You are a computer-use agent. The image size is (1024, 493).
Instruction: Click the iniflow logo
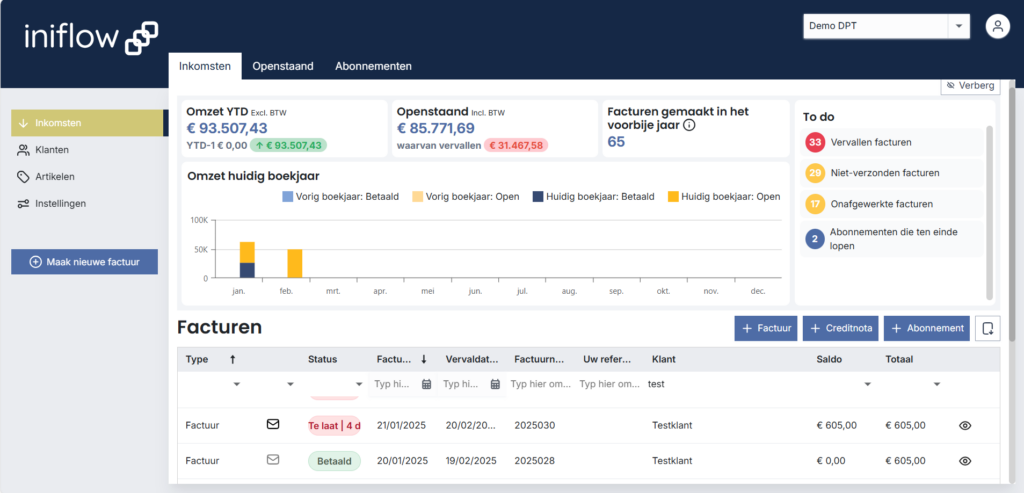[91, 37]
